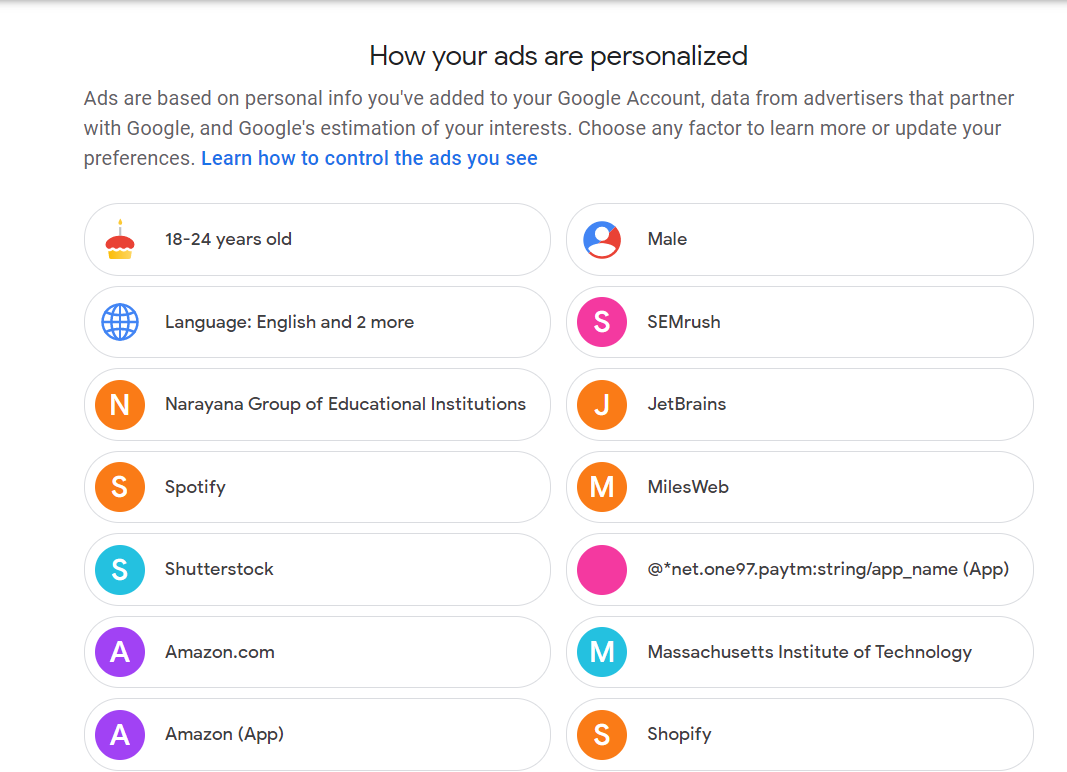1067x772 pixels.
Task: Click the blank pink Paytm app icon
Action: pyautogui.click(x=602, y=570)
